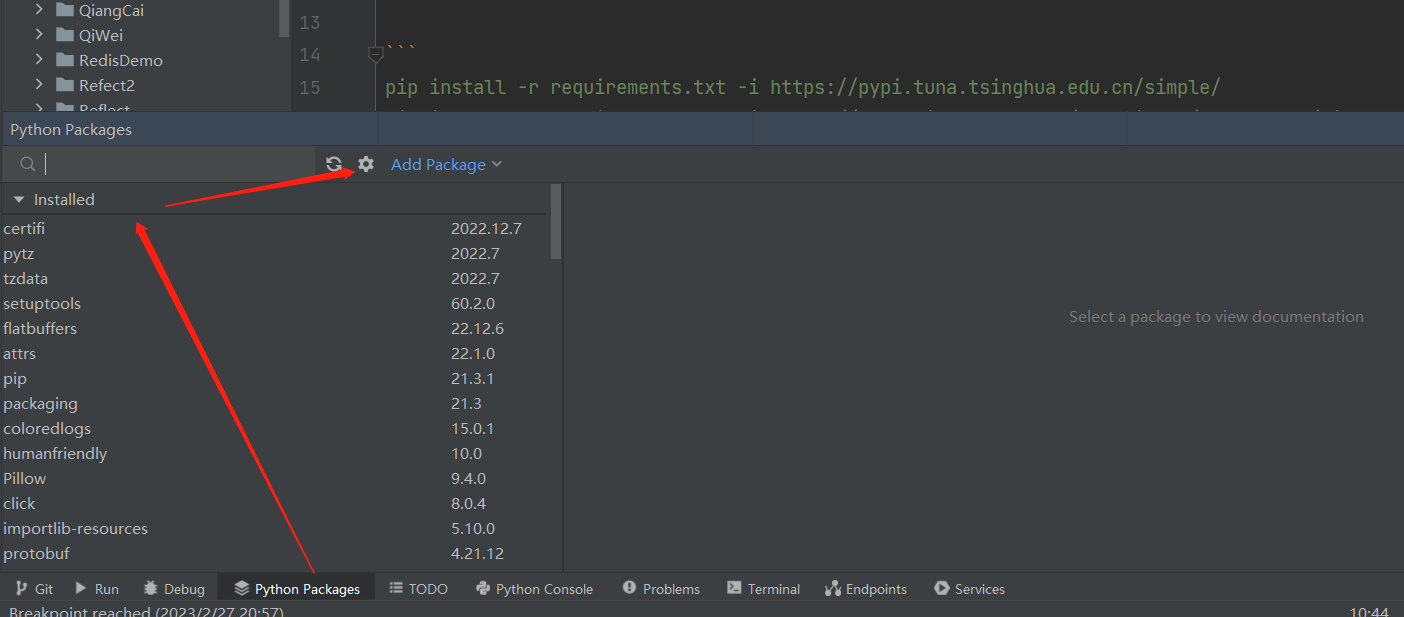Open the Terminal tool window
Viewport: 1404px width, 617px height.
[x=763, y=589]
